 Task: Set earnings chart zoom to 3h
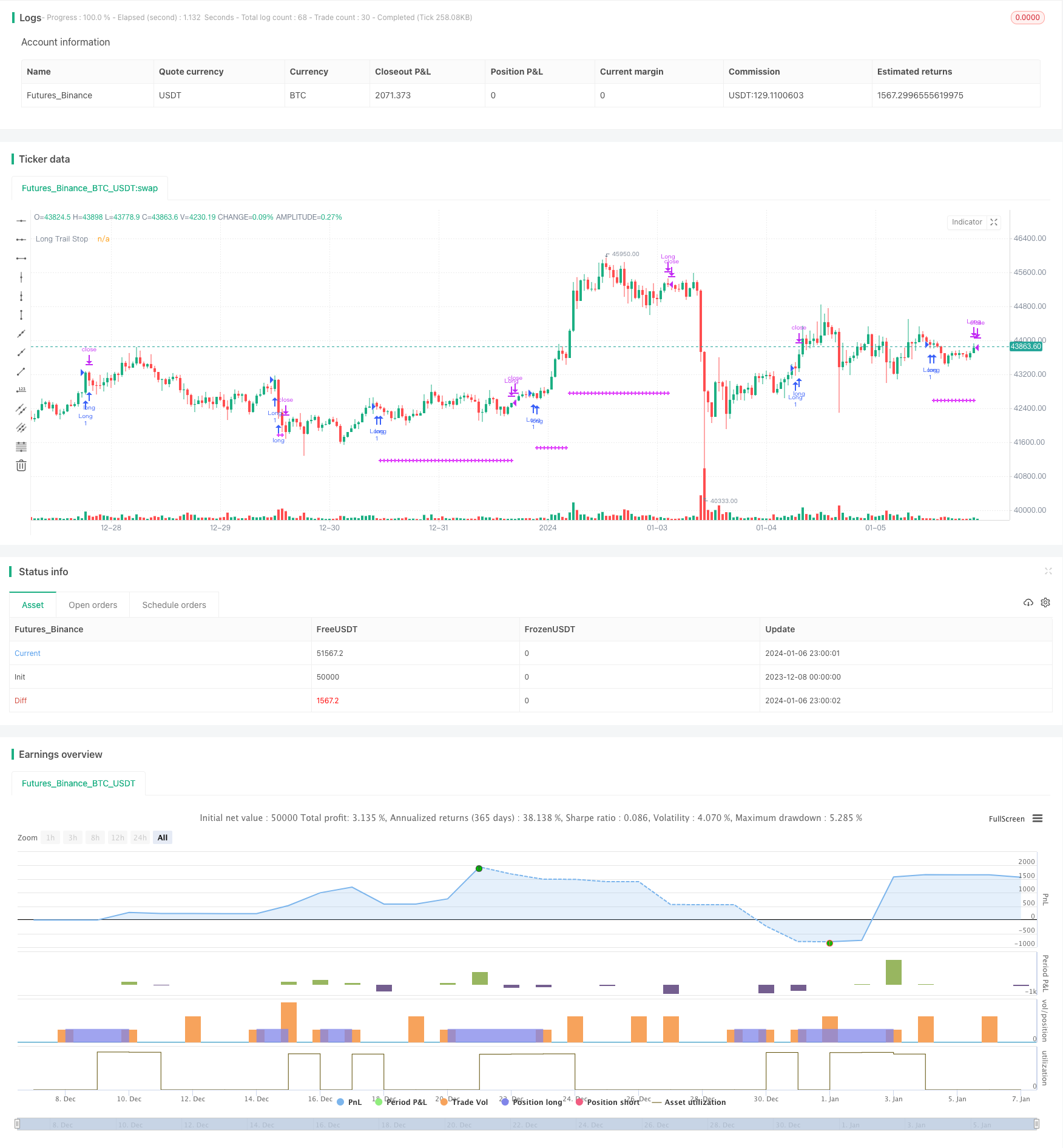click(73, 838)
